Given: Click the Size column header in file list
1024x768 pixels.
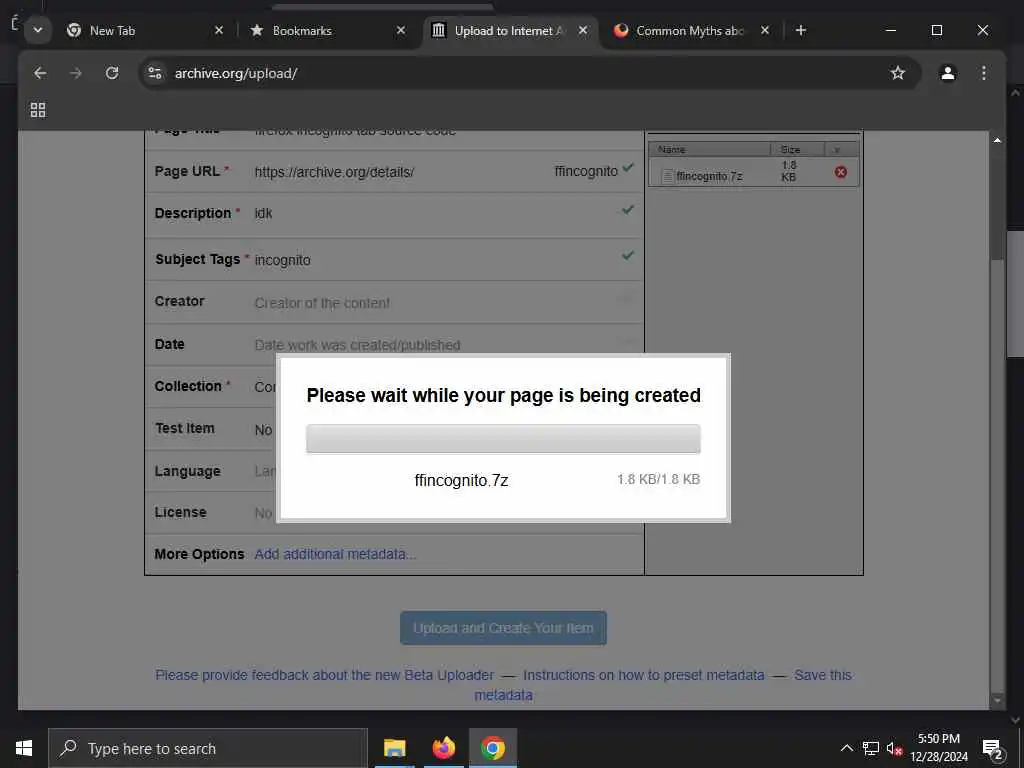Looking at the screenshot, I should point(797,149).
